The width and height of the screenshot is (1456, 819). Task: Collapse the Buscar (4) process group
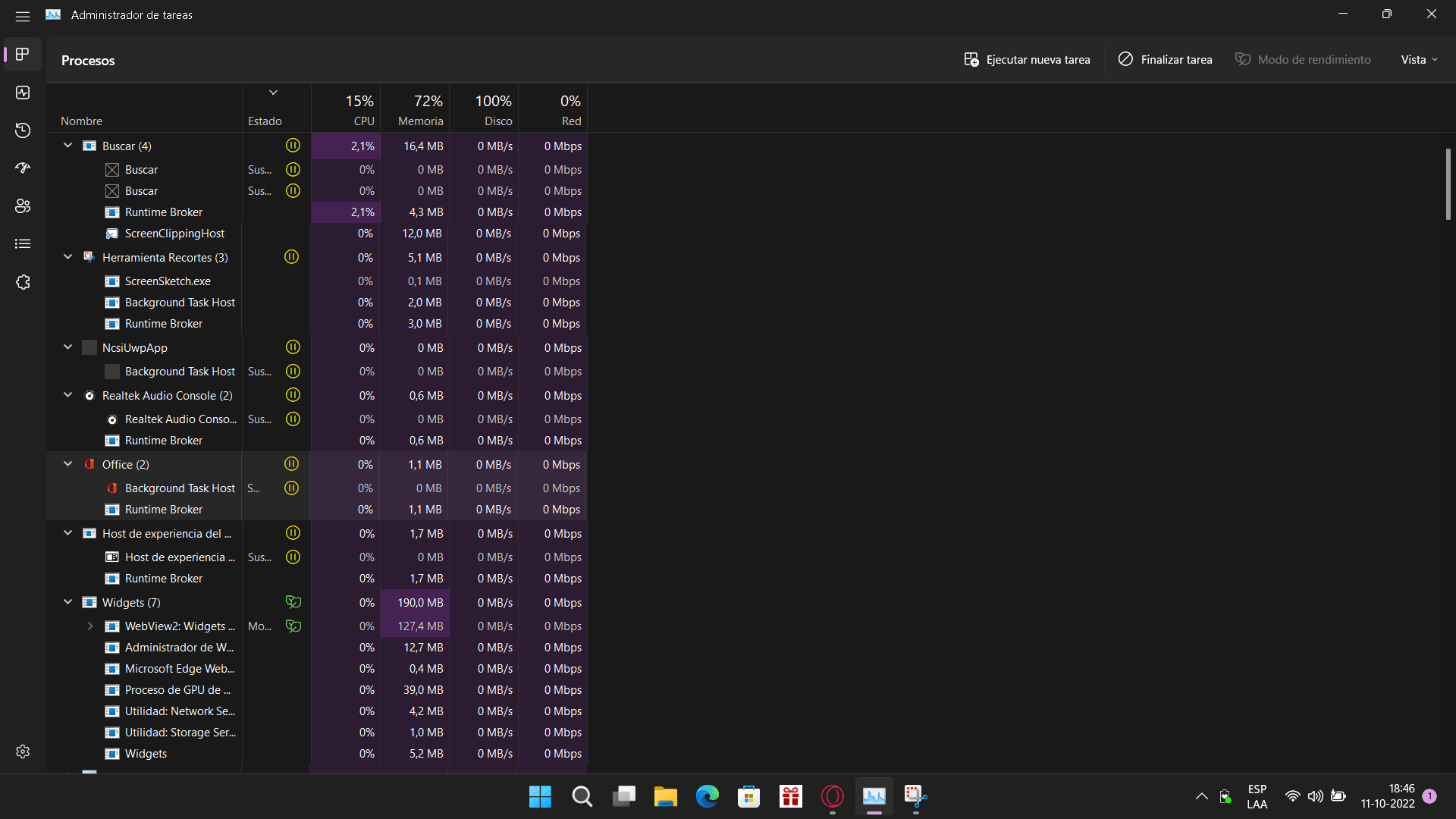(x=67, y=145)
